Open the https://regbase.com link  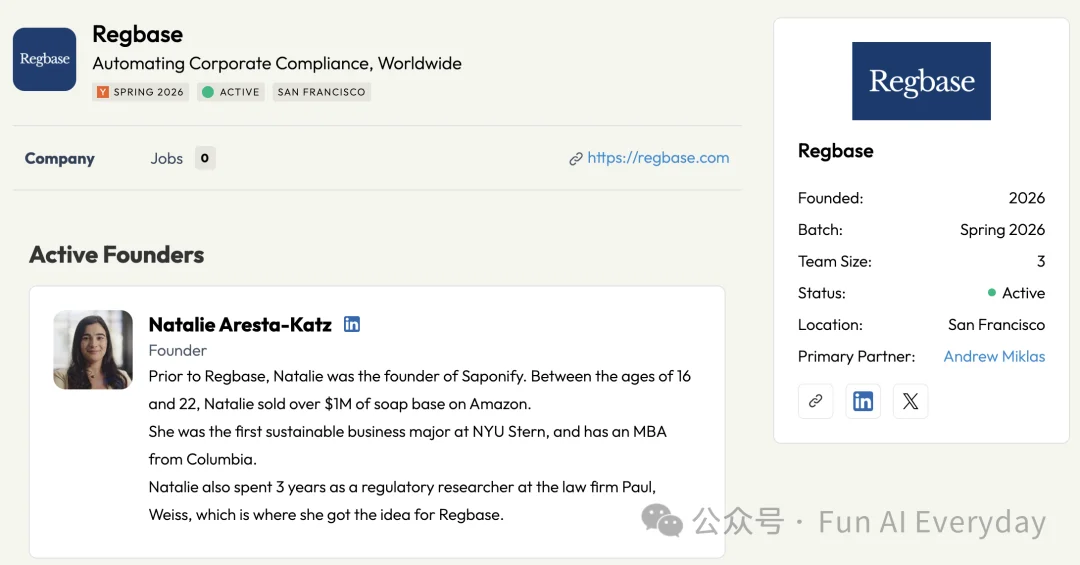[x=658, y=158]
